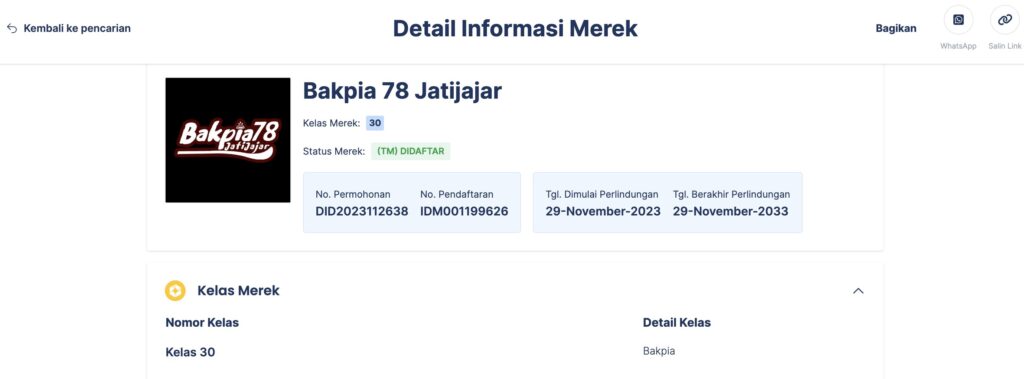
Task: Open the Bakpia78 Jatijajar logo image
Action: (228, 140)
